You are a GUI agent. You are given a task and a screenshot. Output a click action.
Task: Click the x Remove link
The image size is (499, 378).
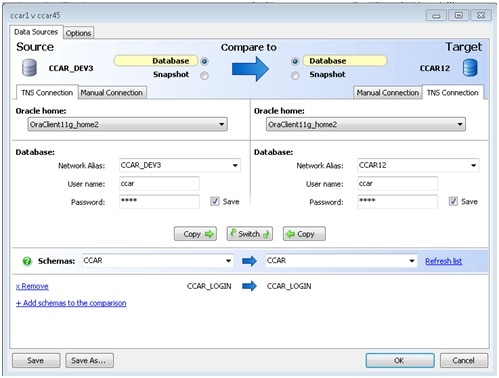tap(32, 286)
